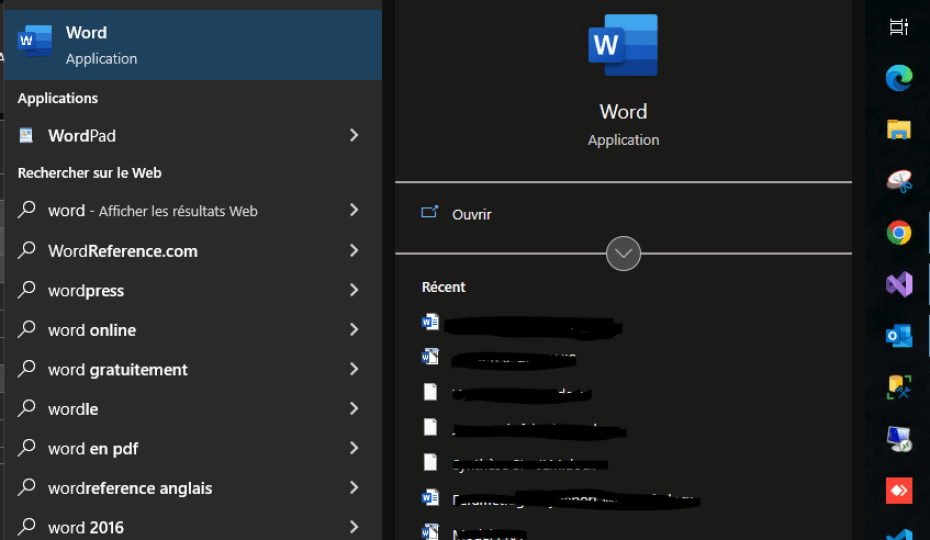The image size is (930, 540).
Task: Click the magnifier icon beside word online
Action: click(x=27, y=329)
